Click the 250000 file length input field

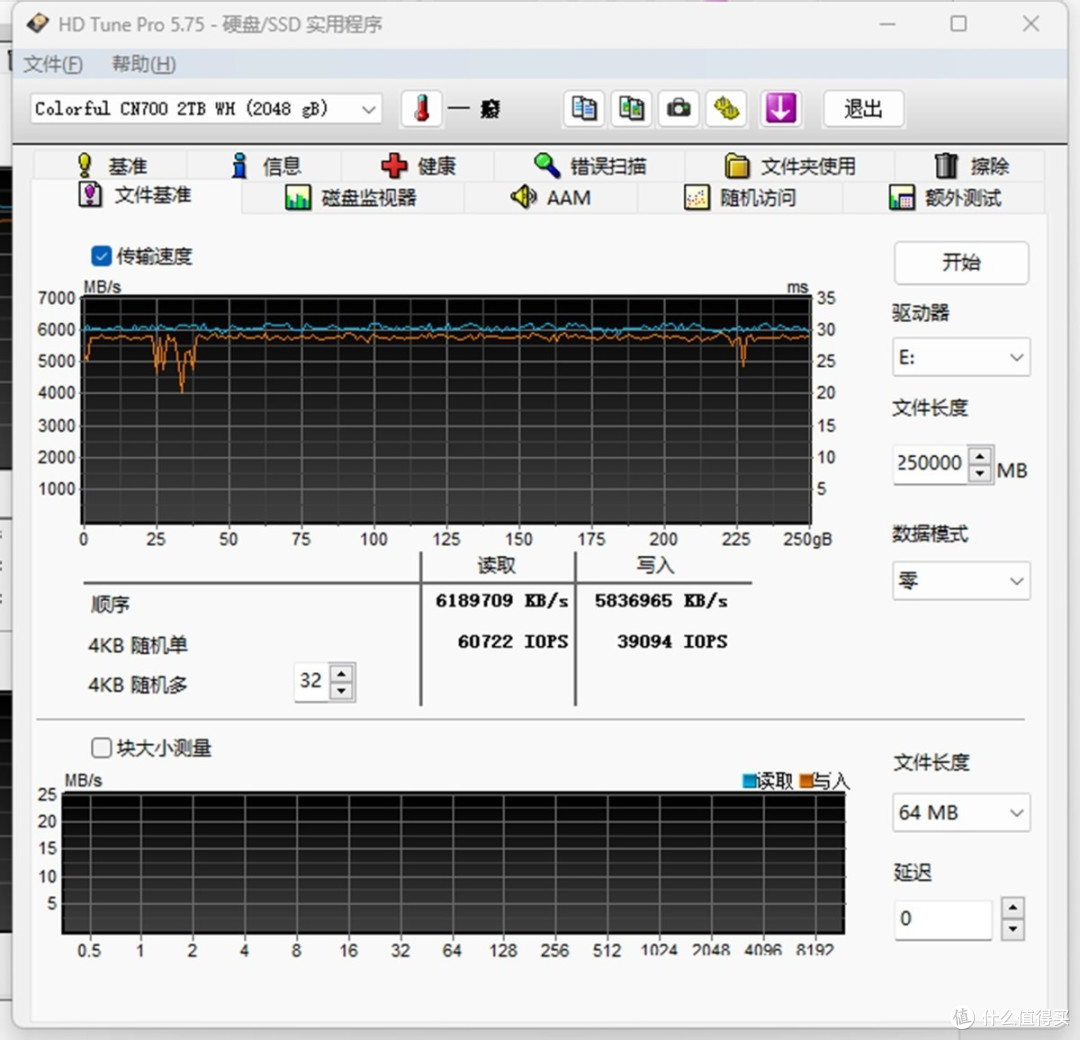click(931, 464)
